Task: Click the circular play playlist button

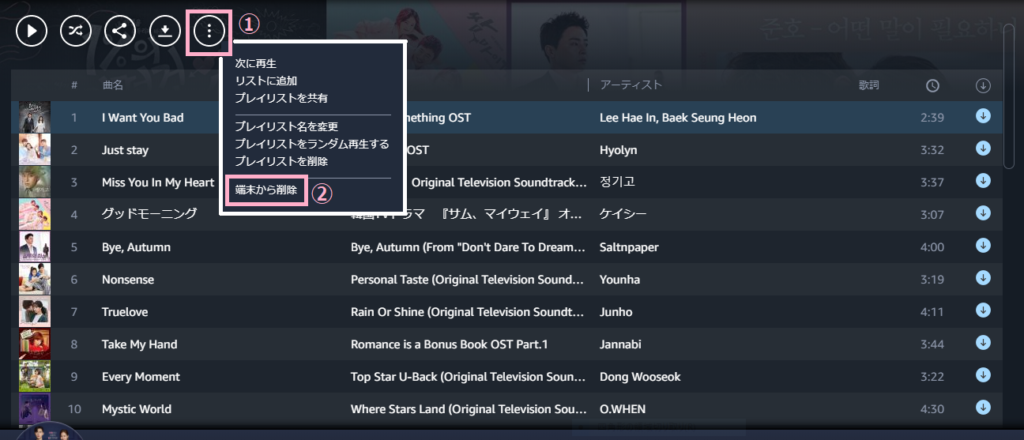Action: coord(32,31)
